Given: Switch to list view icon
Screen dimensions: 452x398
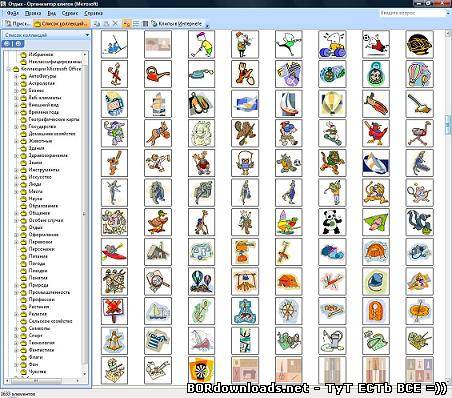Looking at the screenshot, I should [136, 24].
